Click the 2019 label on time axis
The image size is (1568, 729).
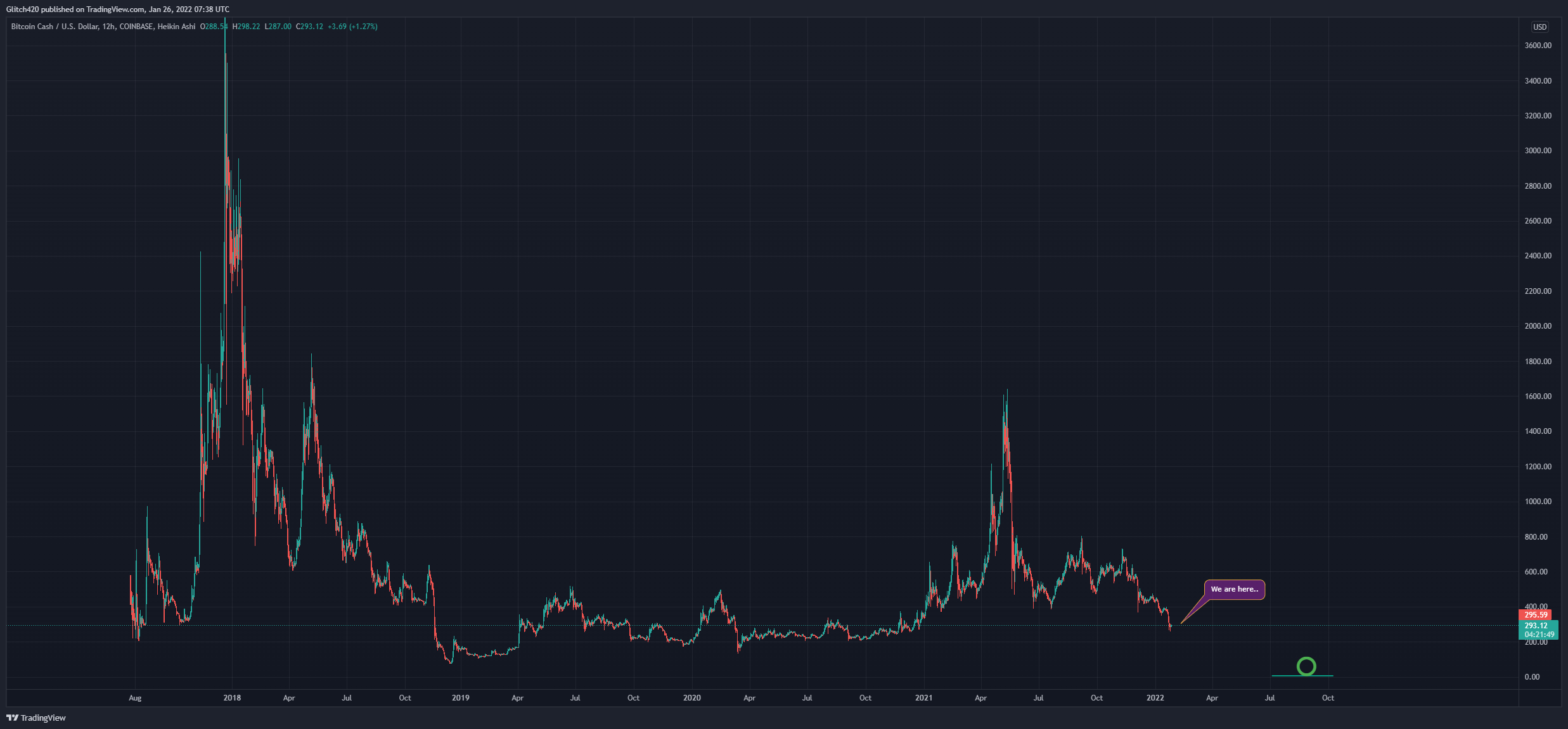(x=461, y=698)
